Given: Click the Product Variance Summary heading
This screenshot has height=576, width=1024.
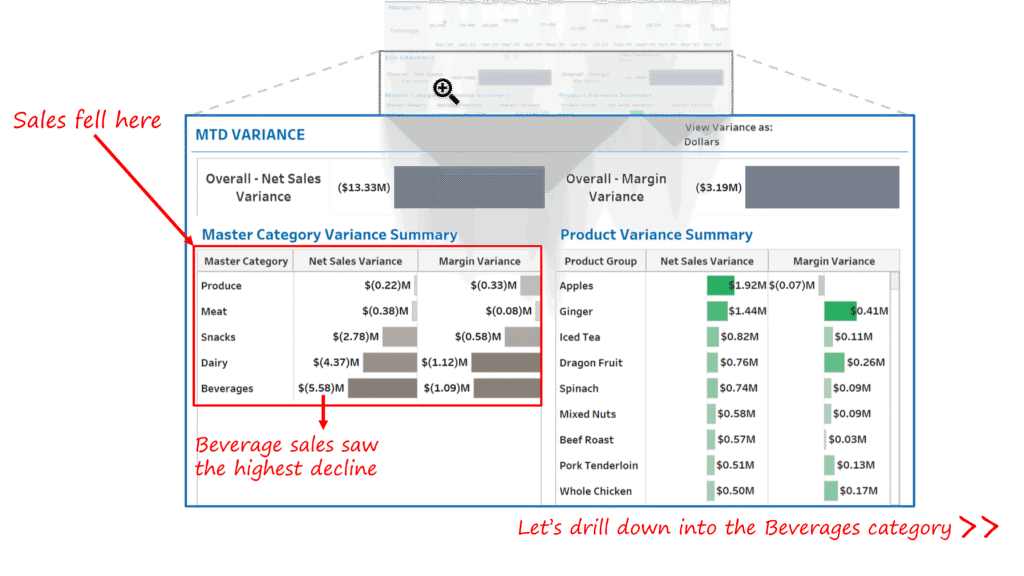Looking at the screenshot, I should tap(656, 234).
